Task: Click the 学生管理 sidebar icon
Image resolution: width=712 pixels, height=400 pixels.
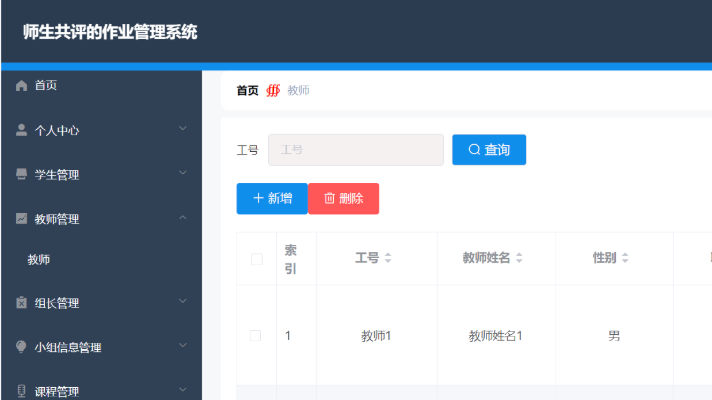Action: [22, 174]
